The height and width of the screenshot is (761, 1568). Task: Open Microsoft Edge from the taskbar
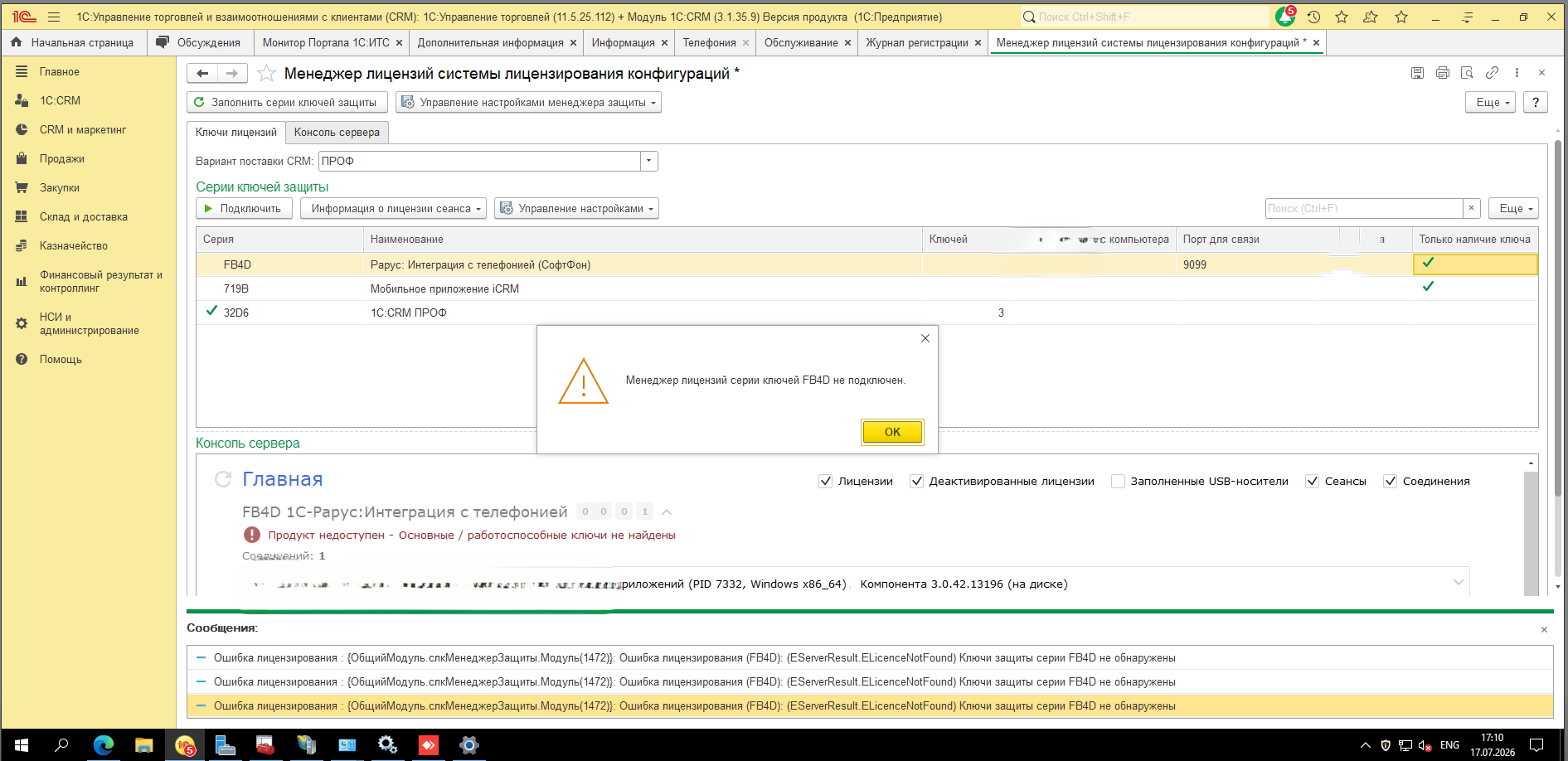click(x=103, y=745)
